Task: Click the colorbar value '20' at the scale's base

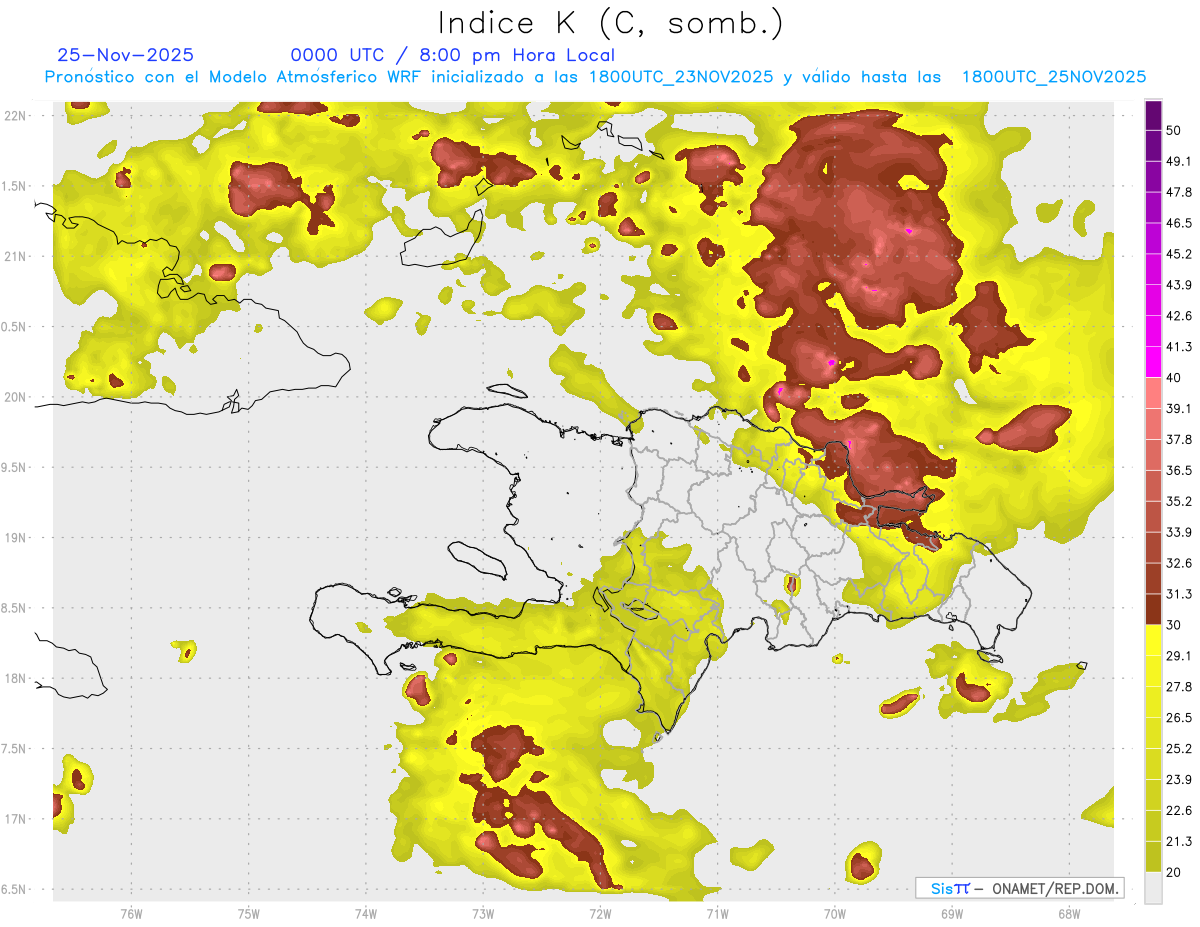Action: pyautogui.click(x=1175, y=872)
